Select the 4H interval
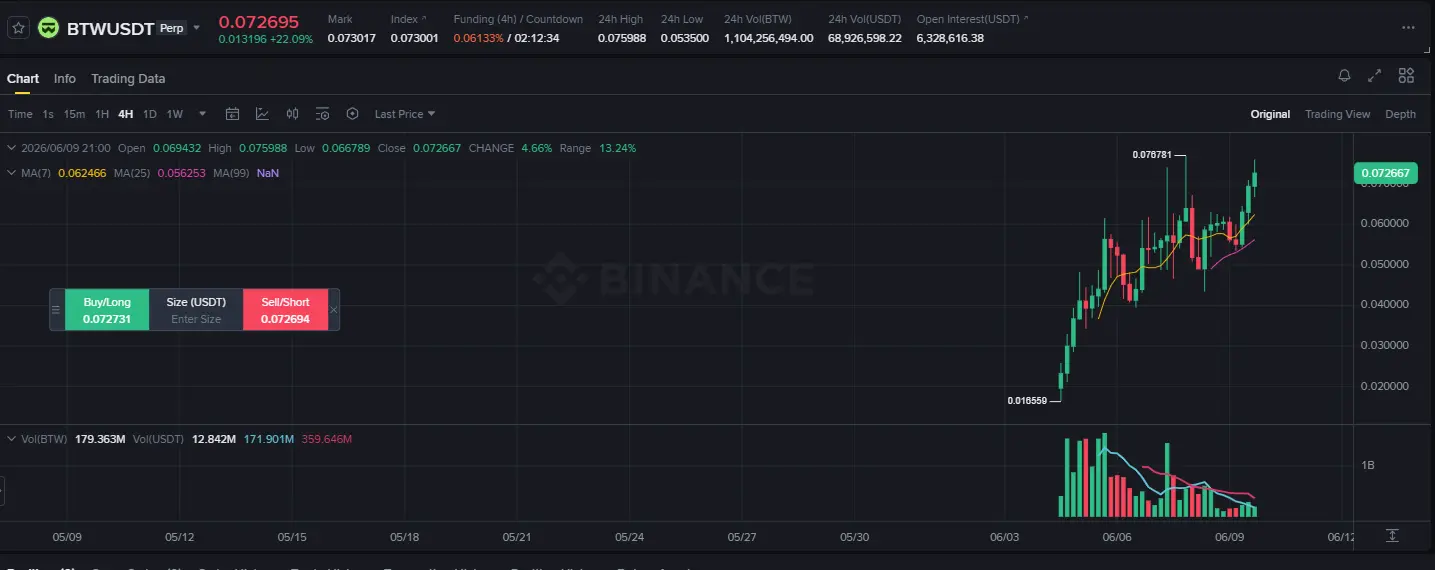Screen dimensions: 1435x570 coord(126,114)
